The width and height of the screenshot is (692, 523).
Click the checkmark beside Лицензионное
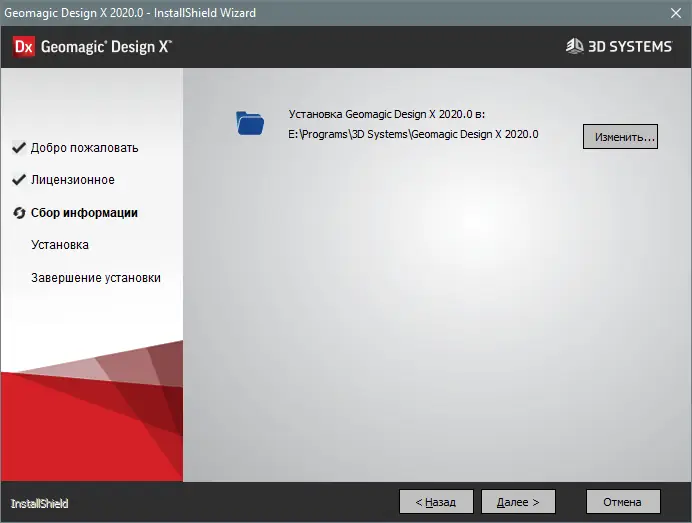19,180
